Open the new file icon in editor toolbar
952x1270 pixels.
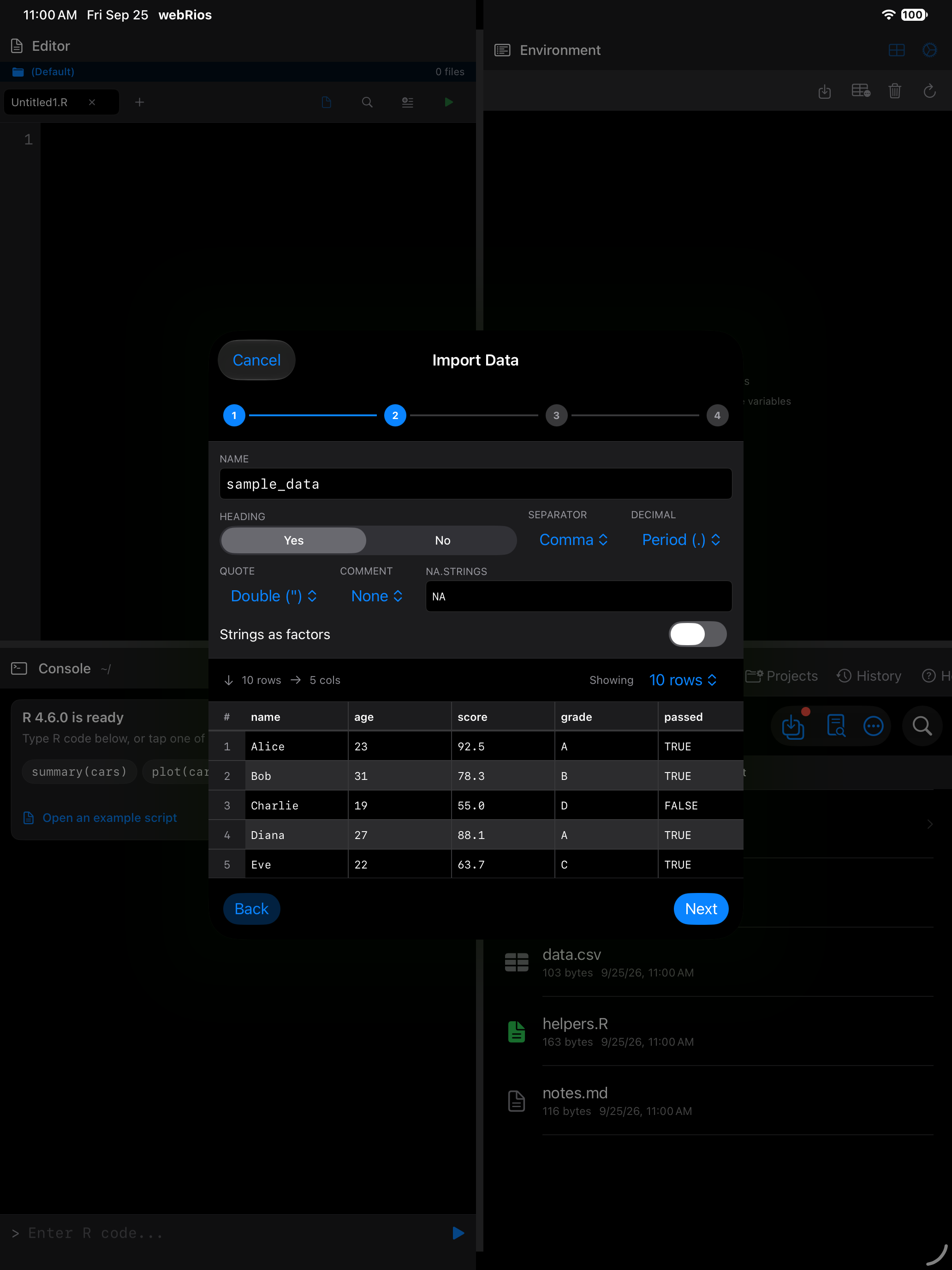click(327, 102)
